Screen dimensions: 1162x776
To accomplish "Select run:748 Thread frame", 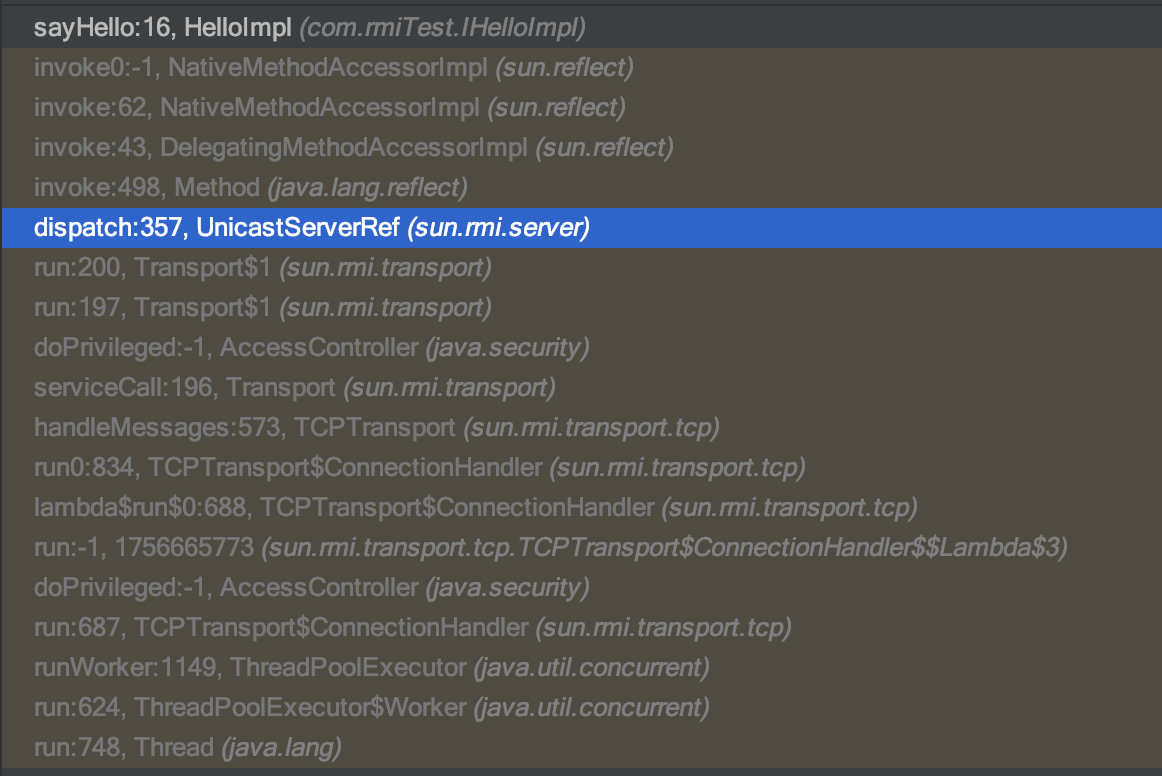I will click(581, 748).
